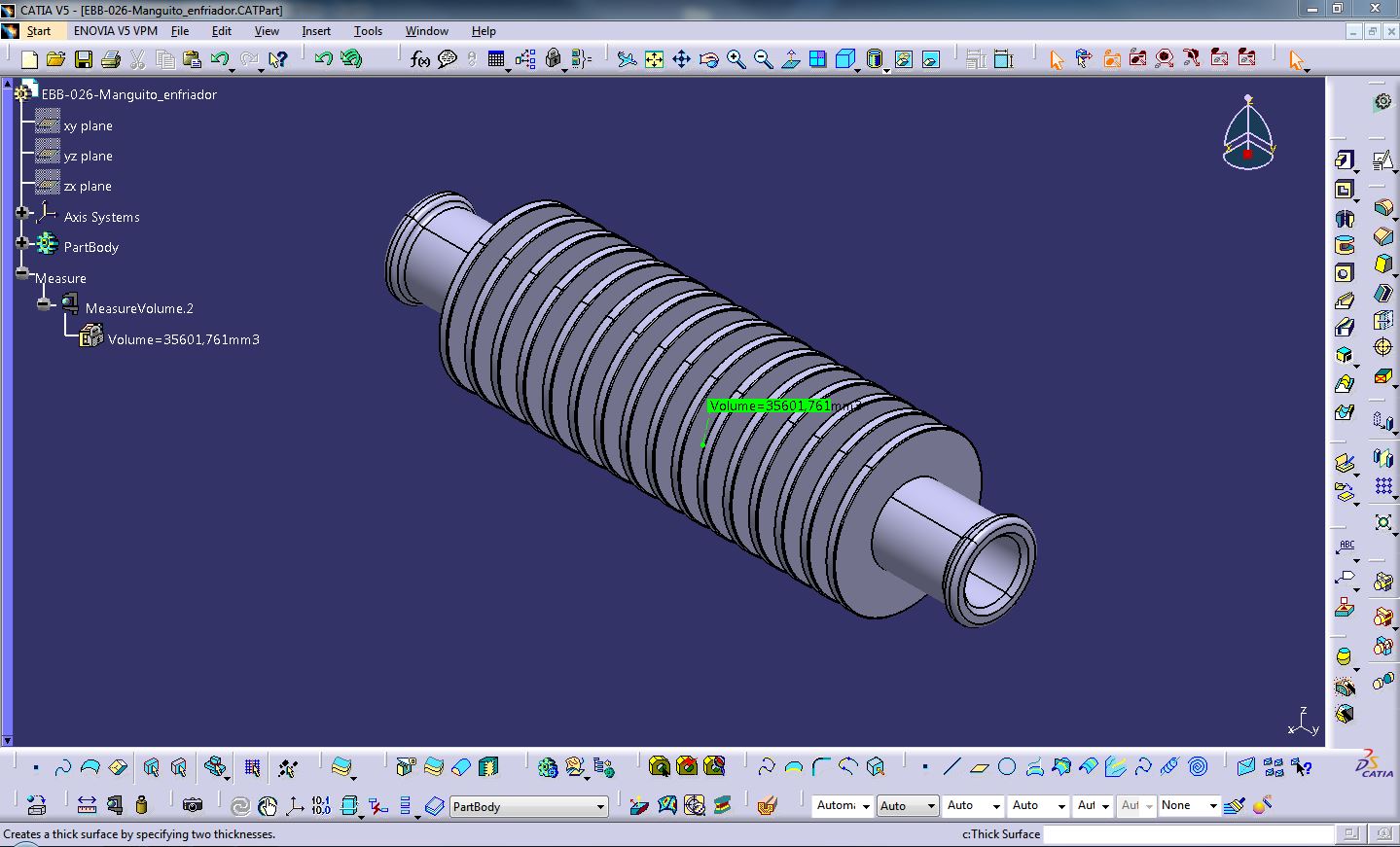The height and width of the screenshot is (847, 1400).
Task: Open the quick view cube dropdown arrow
Action: tap(857, 70)
